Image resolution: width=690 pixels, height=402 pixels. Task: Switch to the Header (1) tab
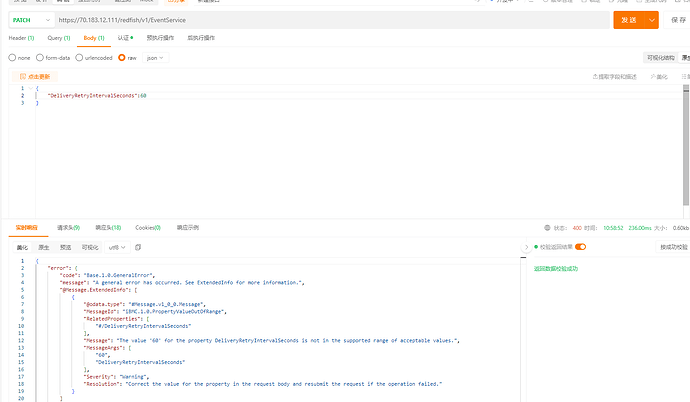(x=21, y=38)
